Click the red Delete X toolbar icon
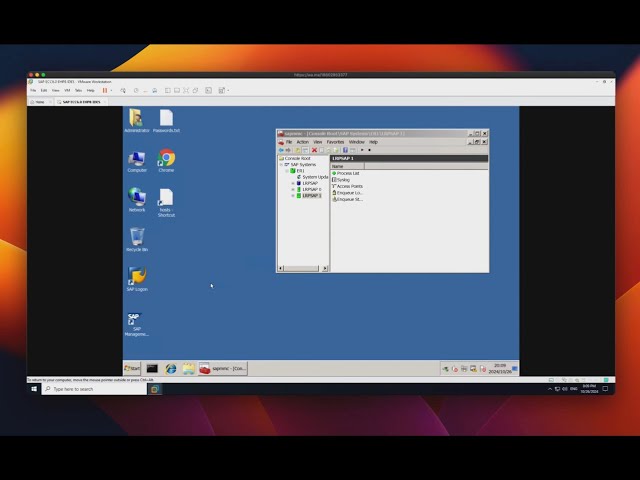This screenshot has height=480, width=640. click(x=314, y=150)
